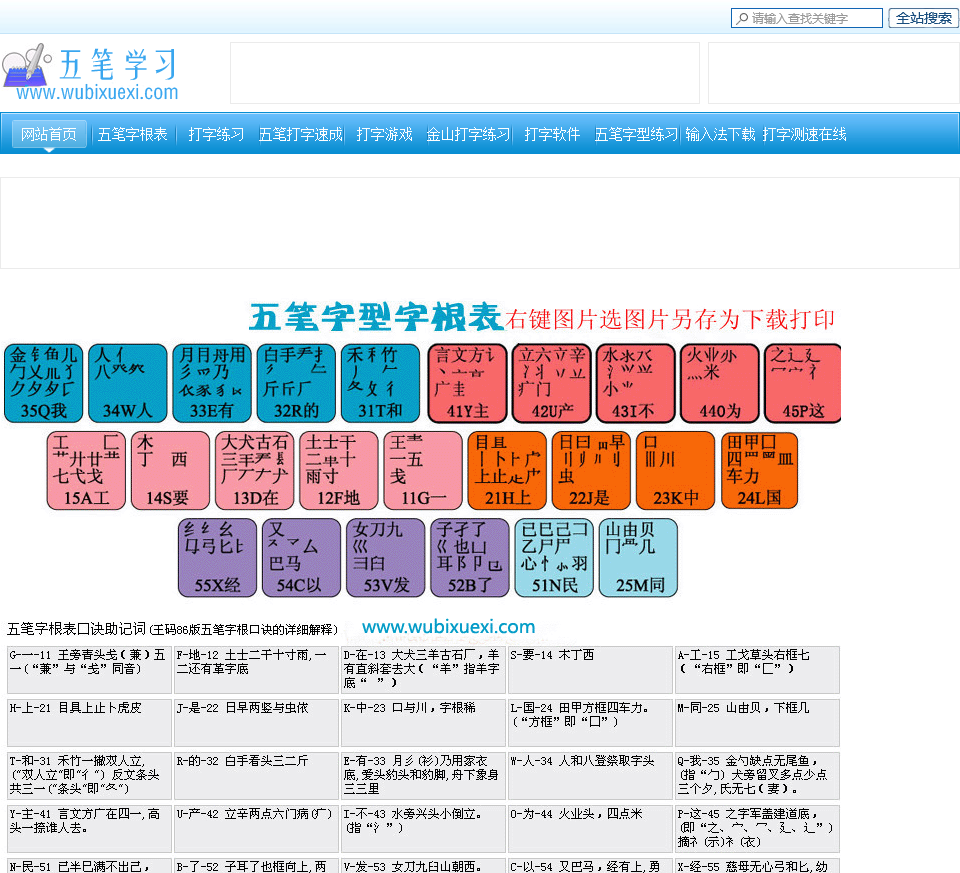Click the 34W人 key tile
The width and height of the screenshot is (960, 873).
click(x=127, y=383)
